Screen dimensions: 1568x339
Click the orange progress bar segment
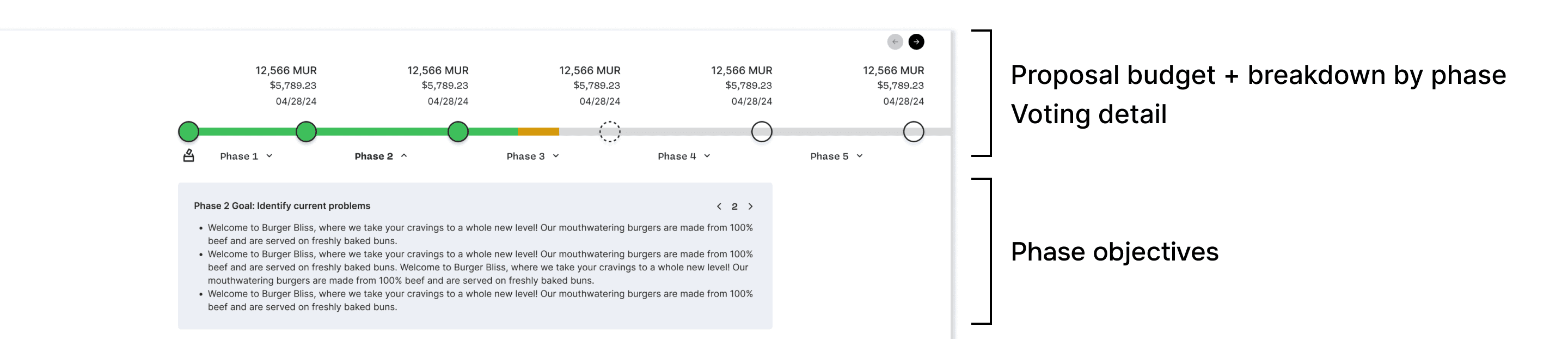pyautogui.click(x=538, y=132)
